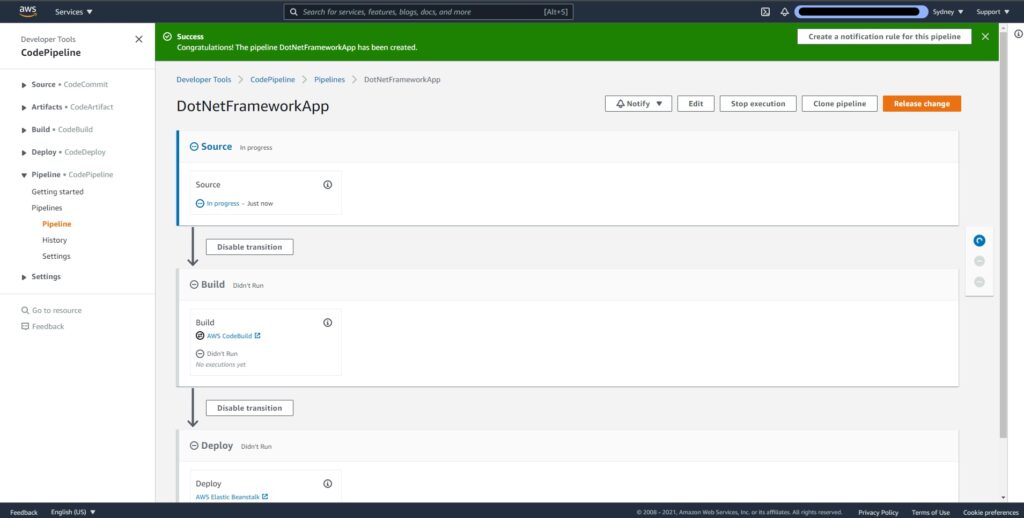Open the Pipelines breadcrumb link
Image resolution: width=1024 pixels, height=518 pixels.
[329, 80]
